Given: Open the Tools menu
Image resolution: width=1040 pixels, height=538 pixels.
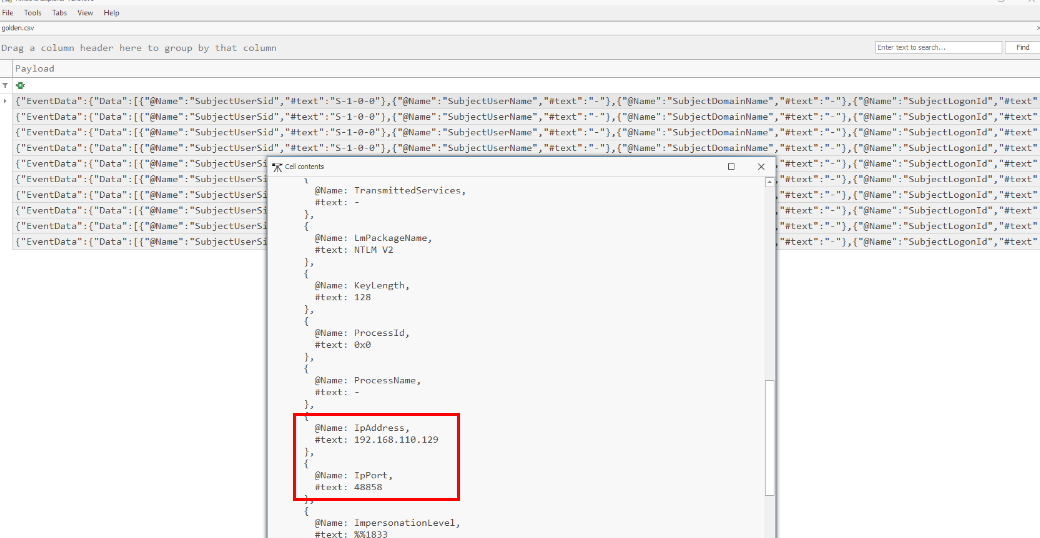Looking at the screenshot, I should [x=32, y=13].
